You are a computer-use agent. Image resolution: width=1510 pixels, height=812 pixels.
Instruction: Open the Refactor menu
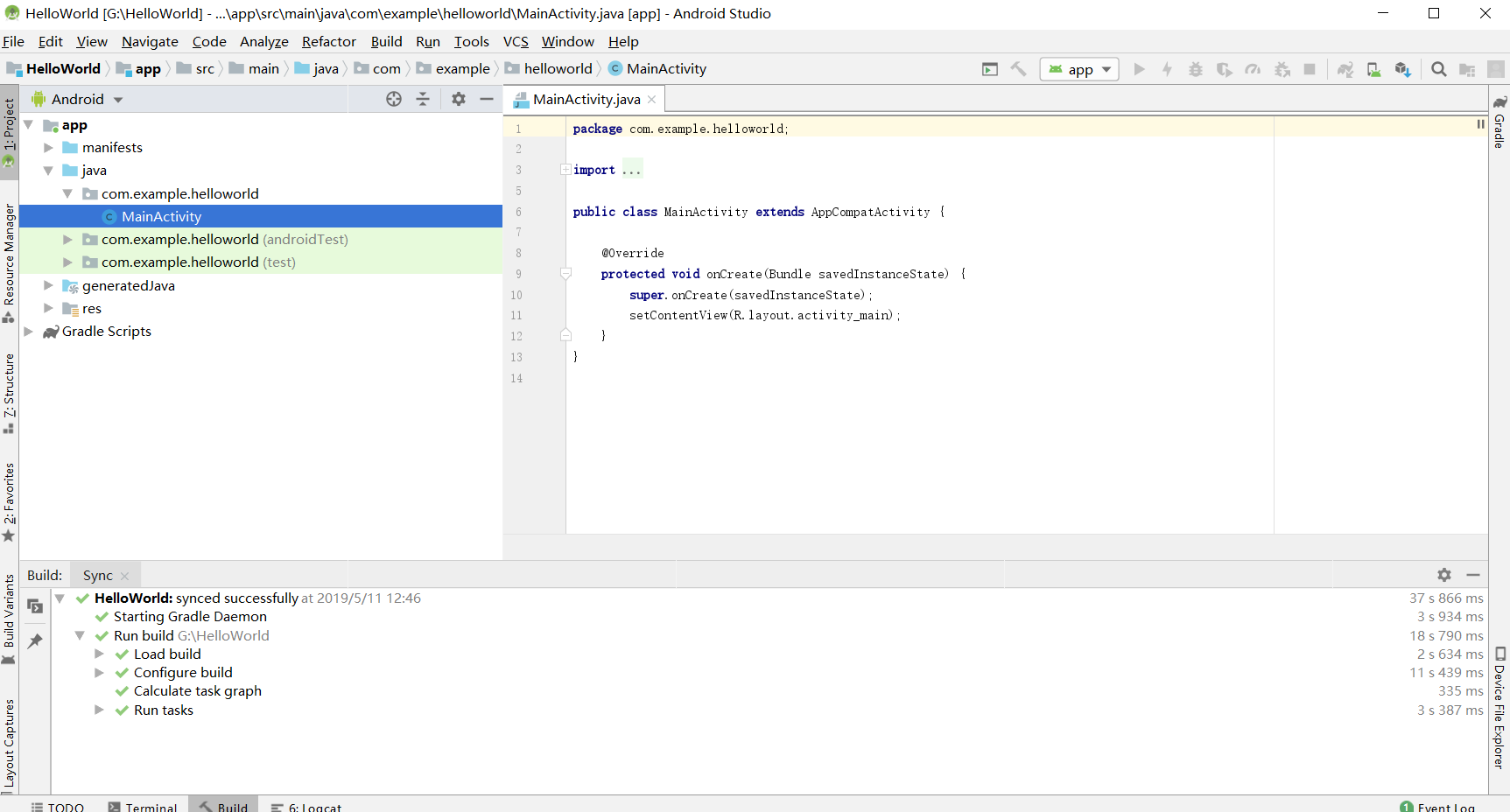[x=328, y=41]
